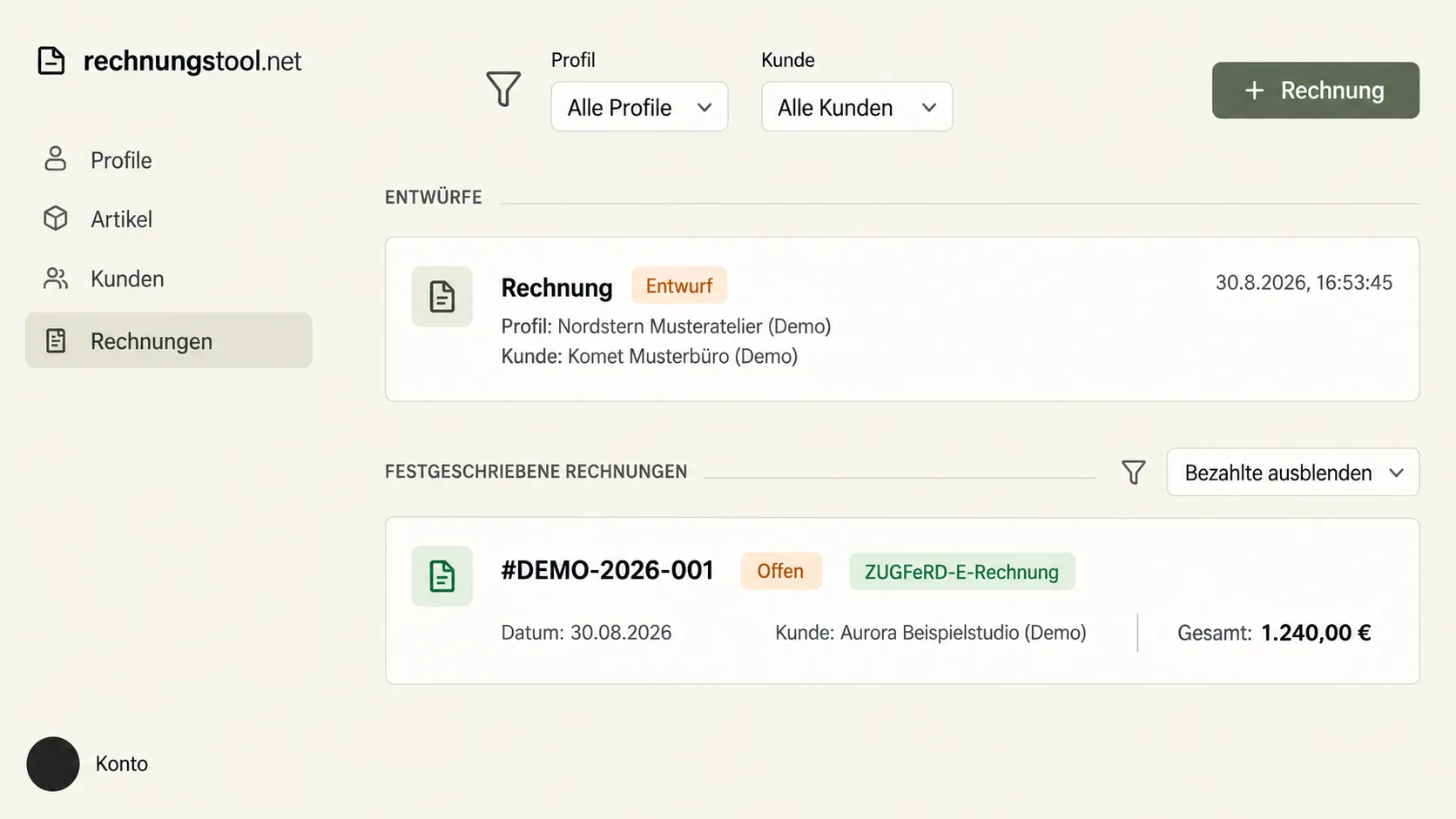
Task: Click the green document icon of #DEMO-2026-001
Action: coord(442,576)
